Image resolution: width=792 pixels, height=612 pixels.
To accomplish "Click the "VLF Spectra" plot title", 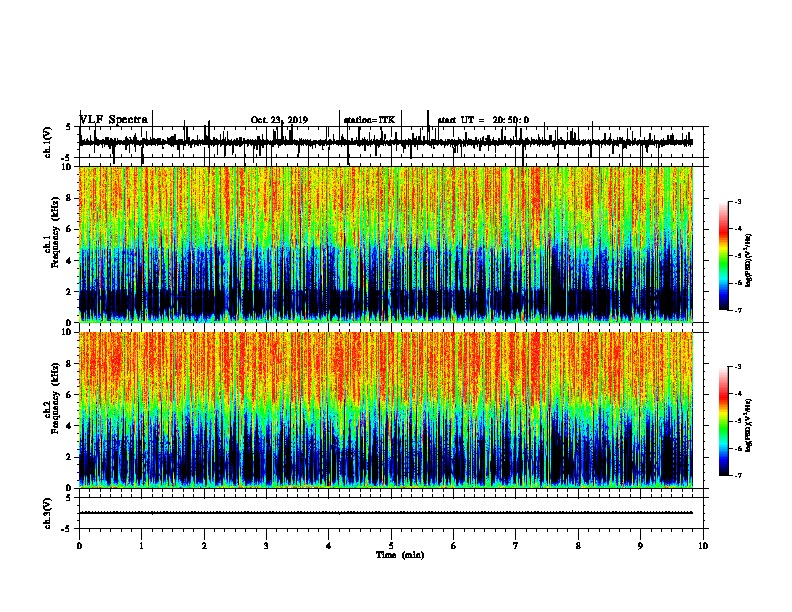I will [x=114, y=119].
